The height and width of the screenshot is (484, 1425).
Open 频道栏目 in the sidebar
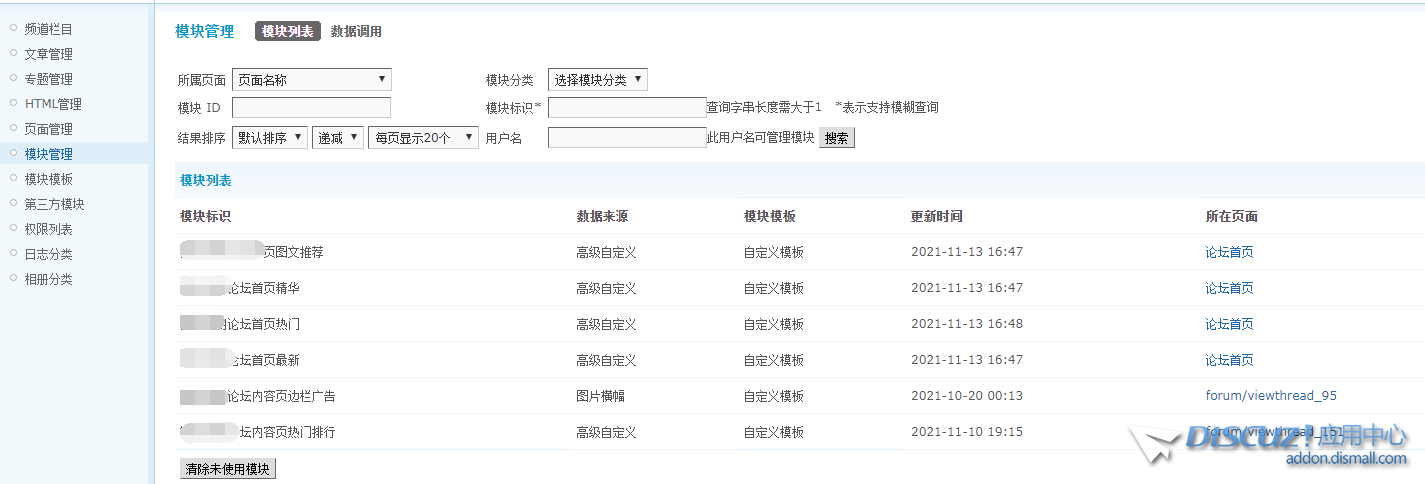click(x=48, y=29)
